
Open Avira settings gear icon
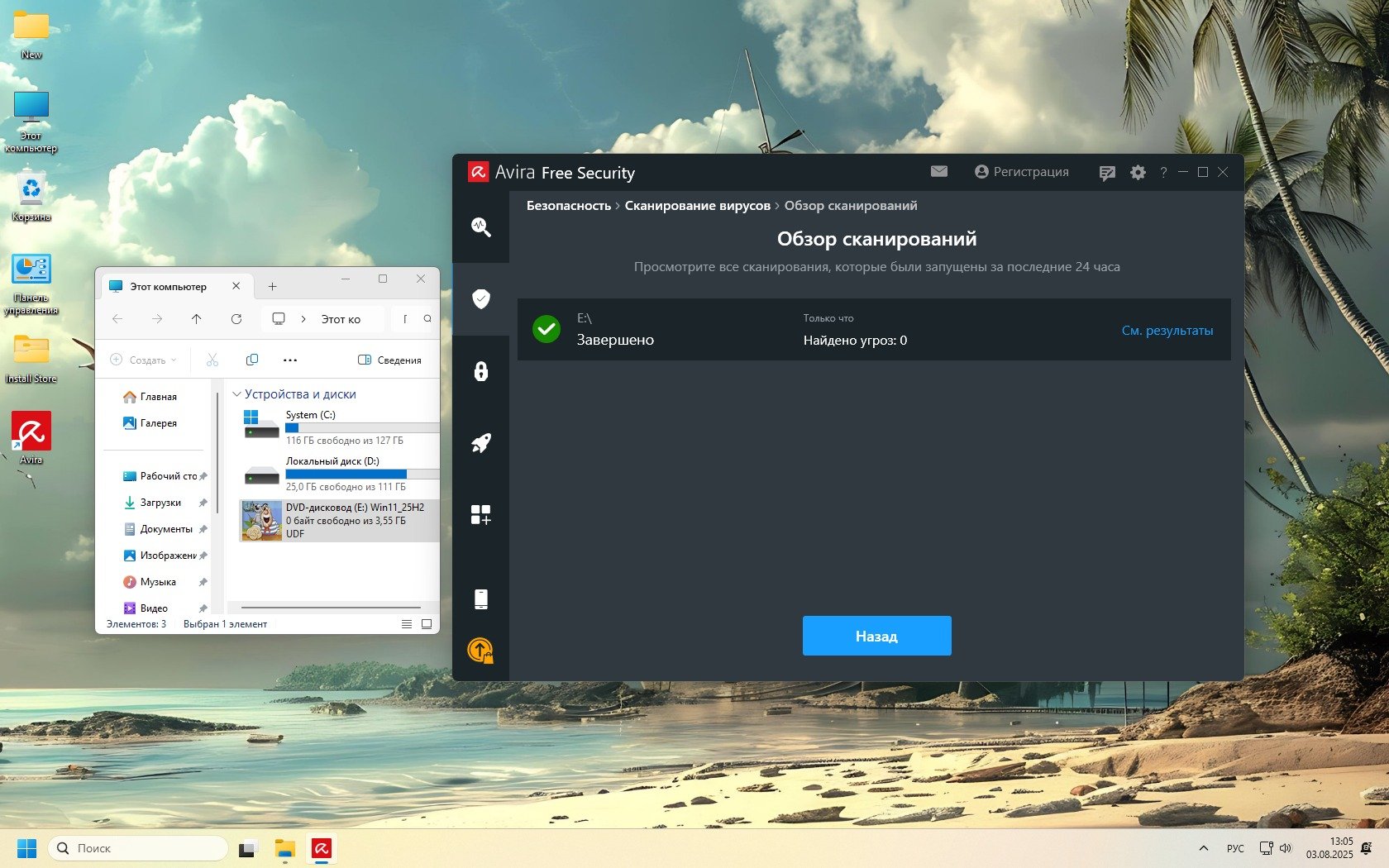(1138, 172)
